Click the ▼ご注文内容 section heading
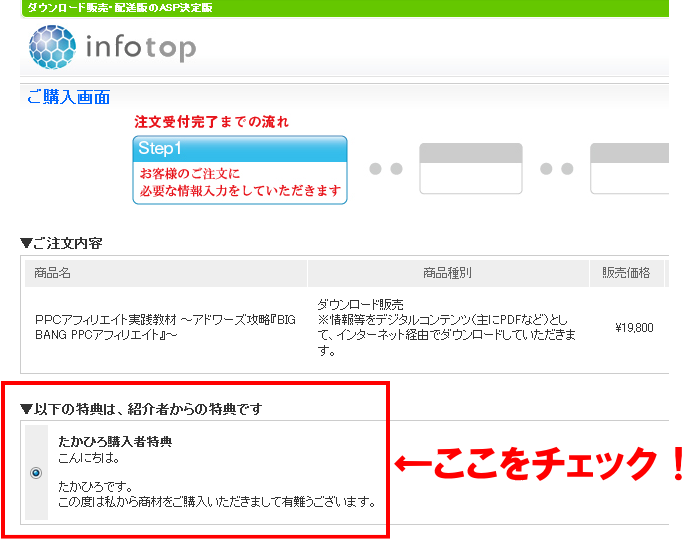Screen dimensions: 682x539 pyautogui.click(x=61, y=243)
